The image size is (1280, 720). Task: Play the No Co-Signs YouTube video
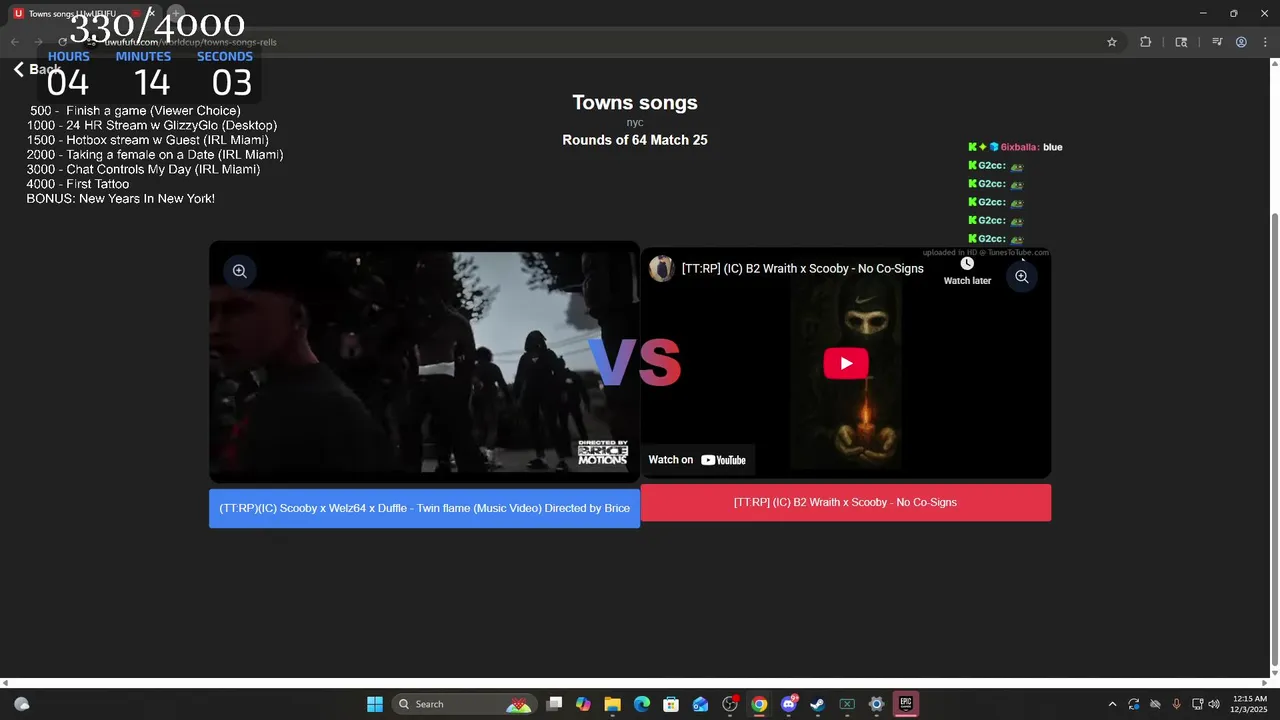tap(846, 363)
